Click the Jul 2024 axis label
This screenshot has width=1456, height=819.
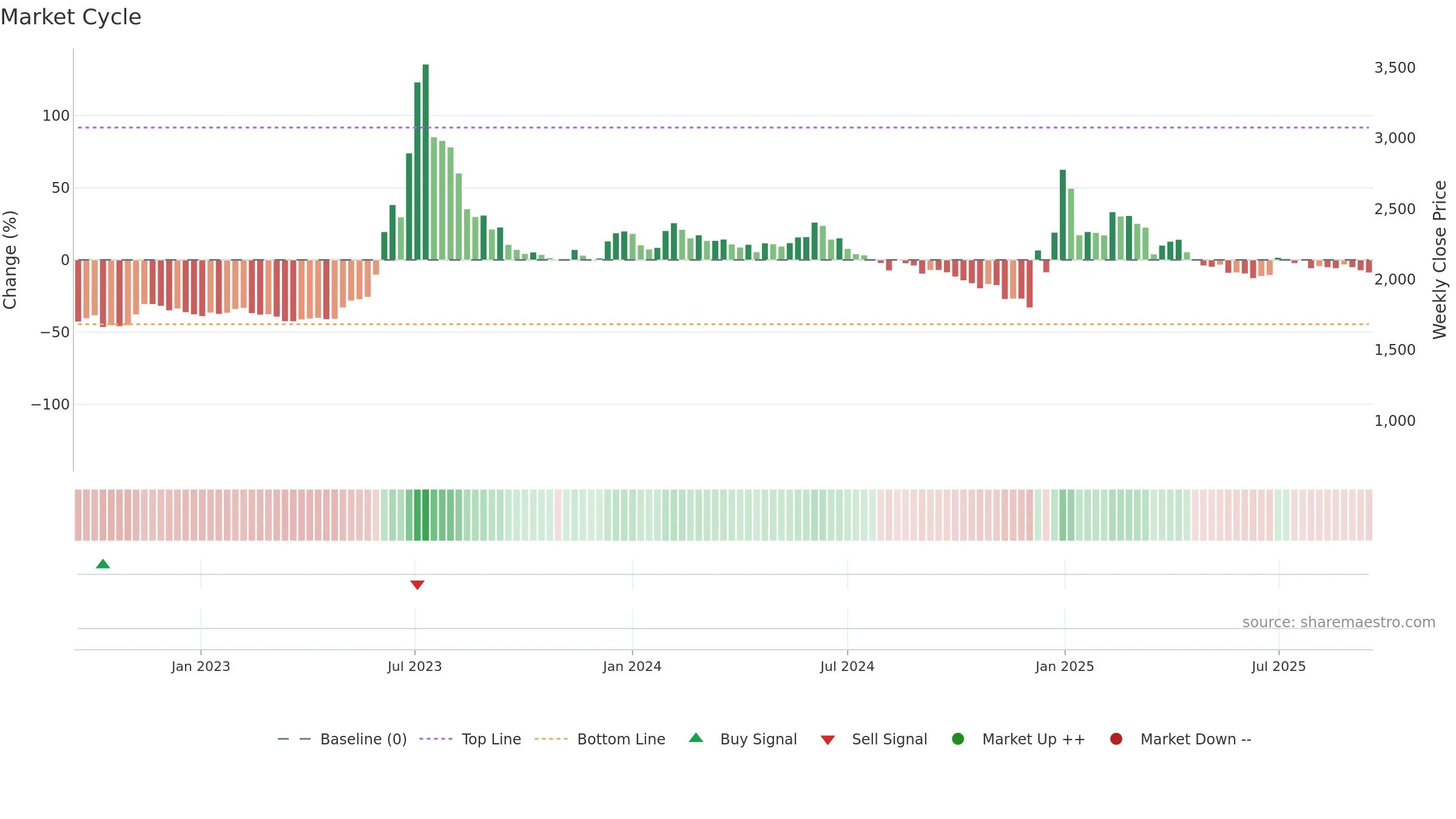coord(848,667)
